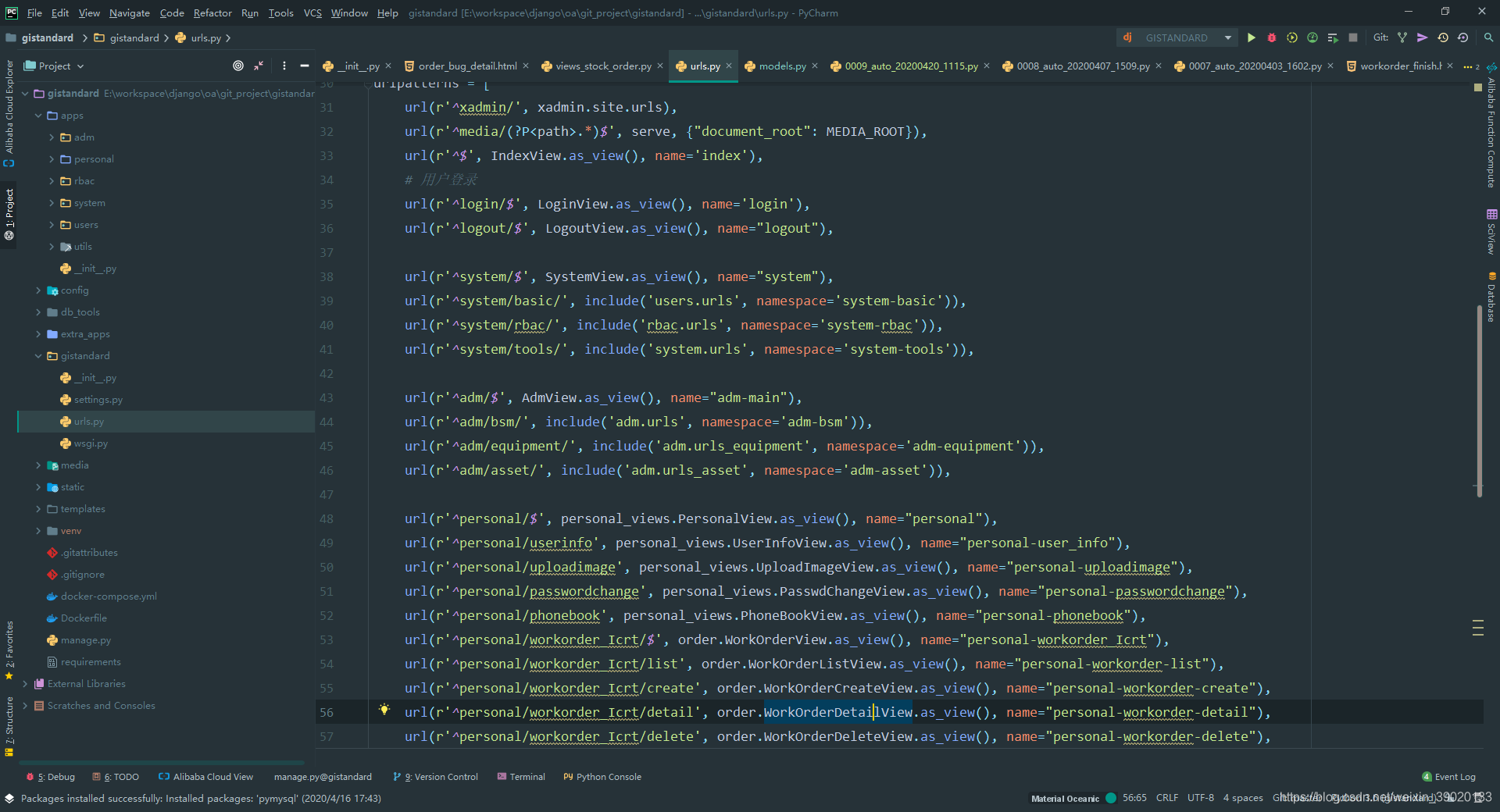The image size is (1500, 812).
Task: Show Git history clock icon
Action: [x=1443, y=37]
